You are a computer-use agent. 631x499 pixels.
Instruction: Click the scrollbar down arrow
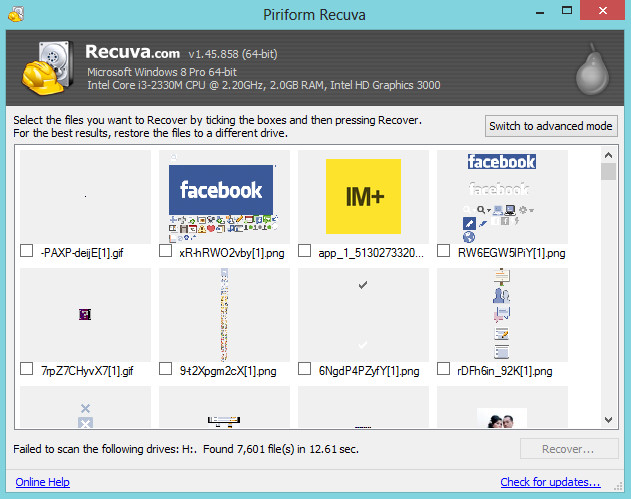[608, 420]
